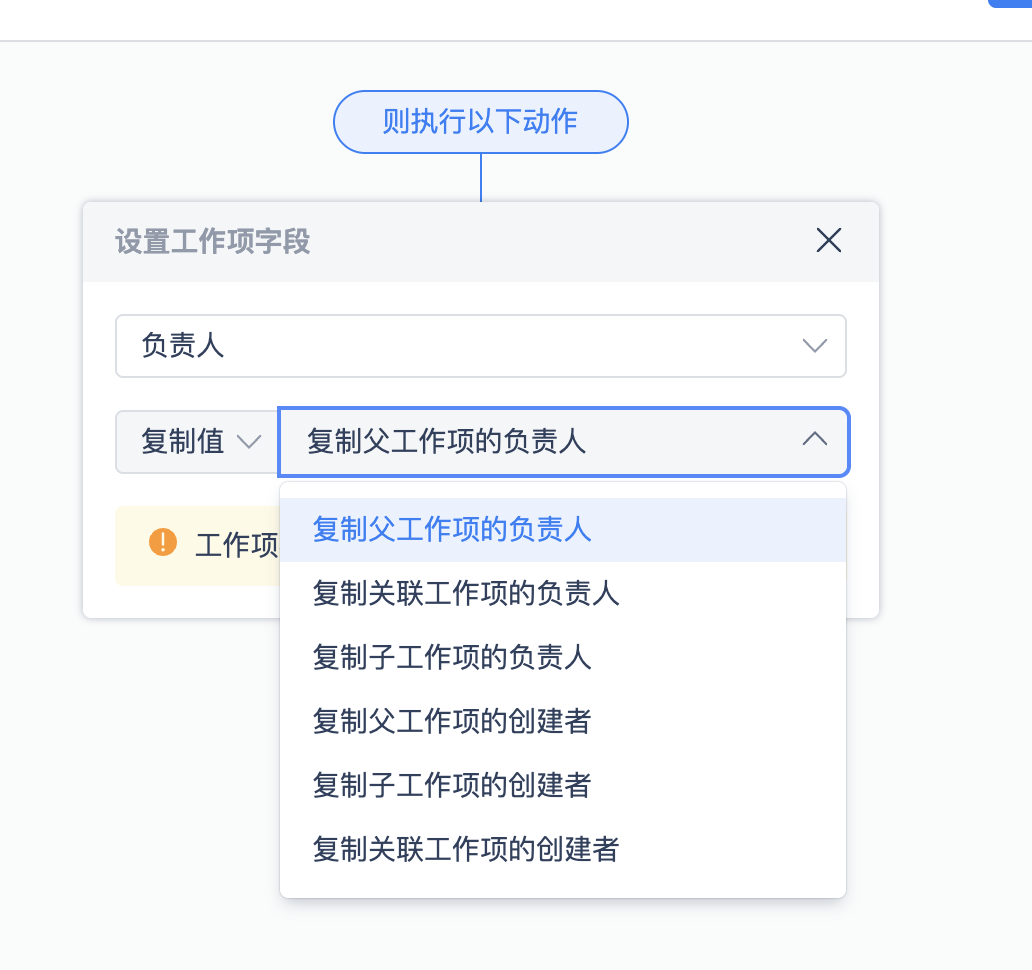Choose the 复制子工作项的创建者 option

pos(452,785)
